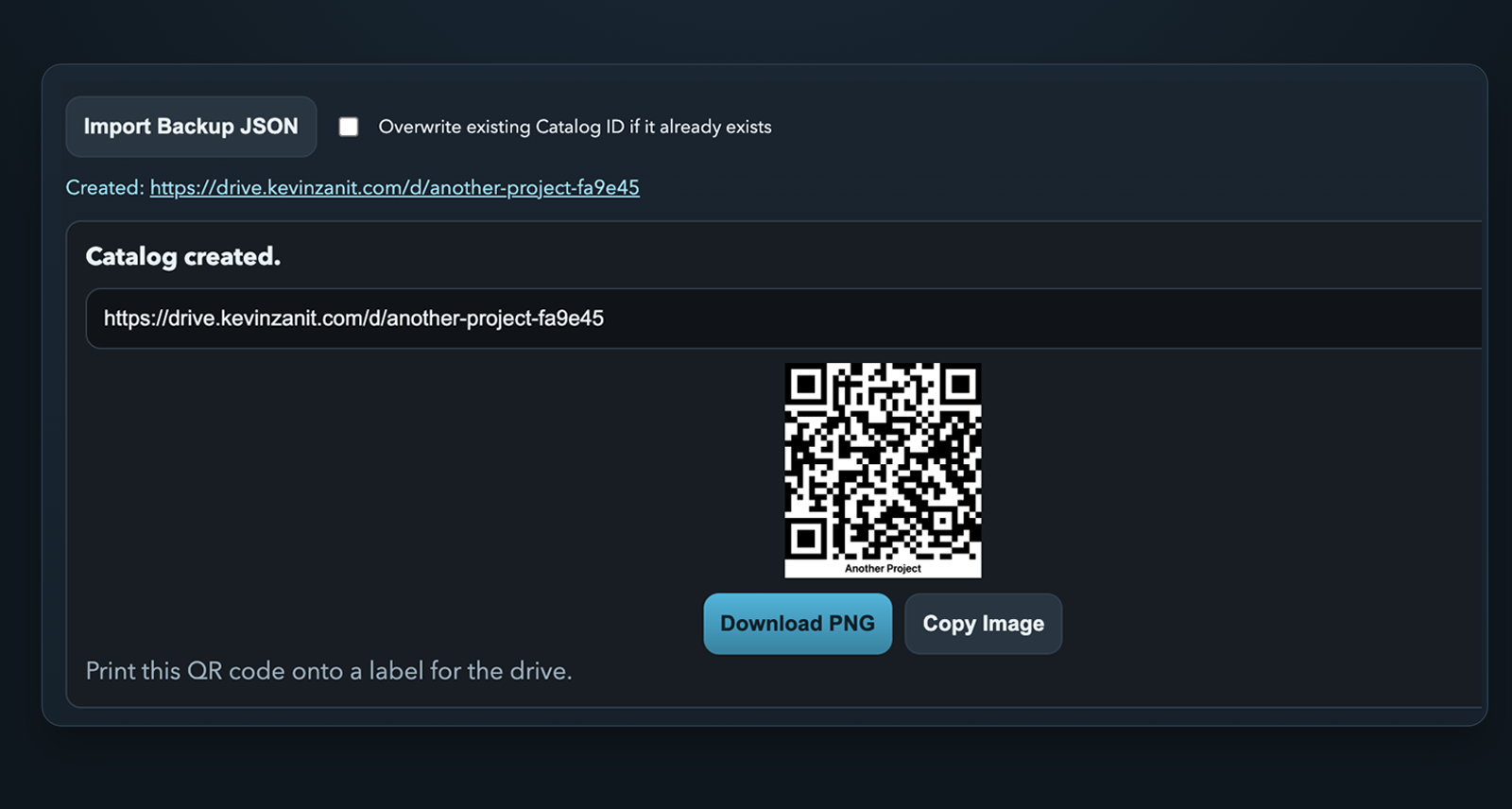
Task: Click 'Print this QR code onto a label' text
Action: 329,671
